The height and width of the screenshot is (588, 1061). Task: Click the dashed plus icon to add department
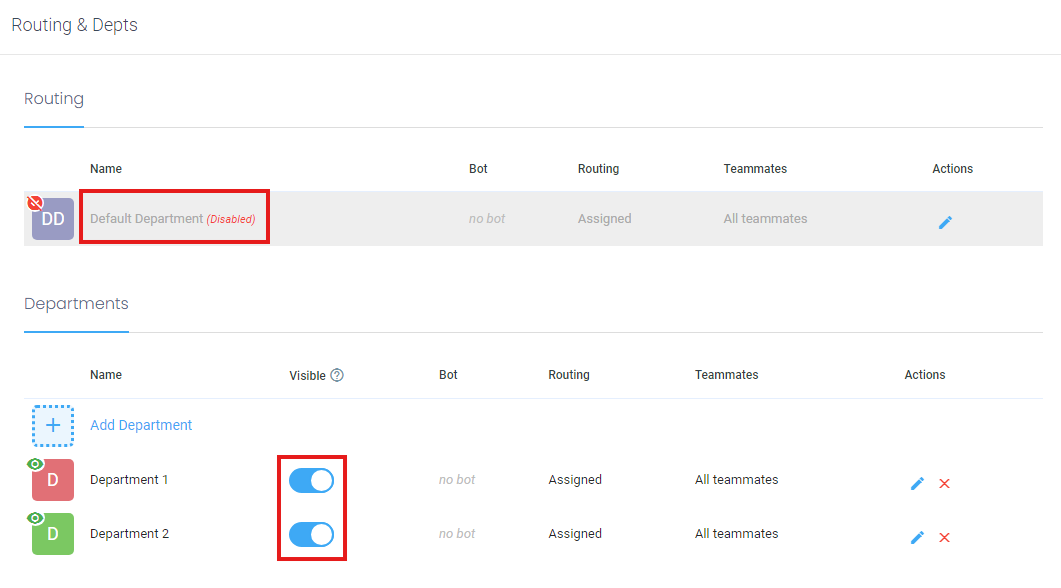click(x=53, y=425)
